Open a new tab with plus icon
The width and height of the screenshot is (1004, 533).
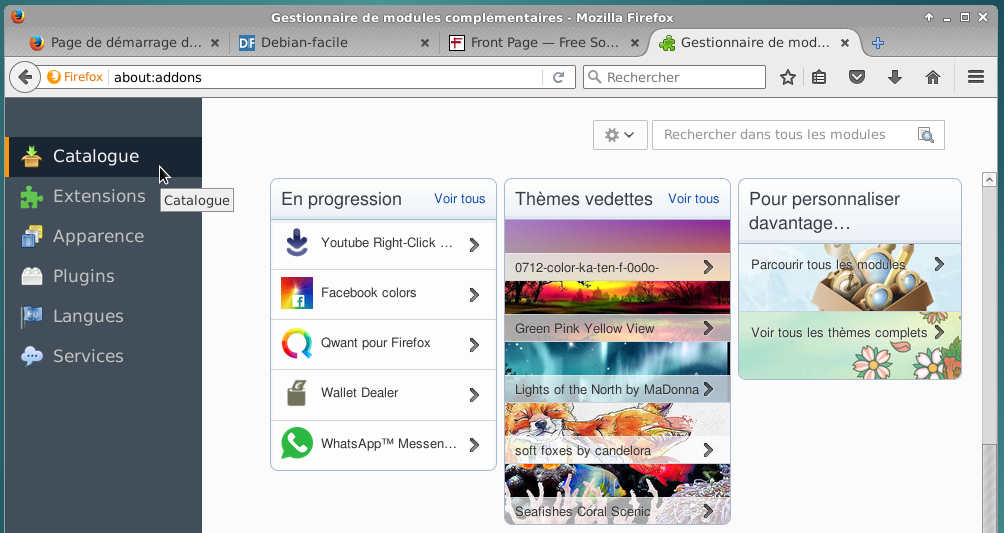[877, 43]
